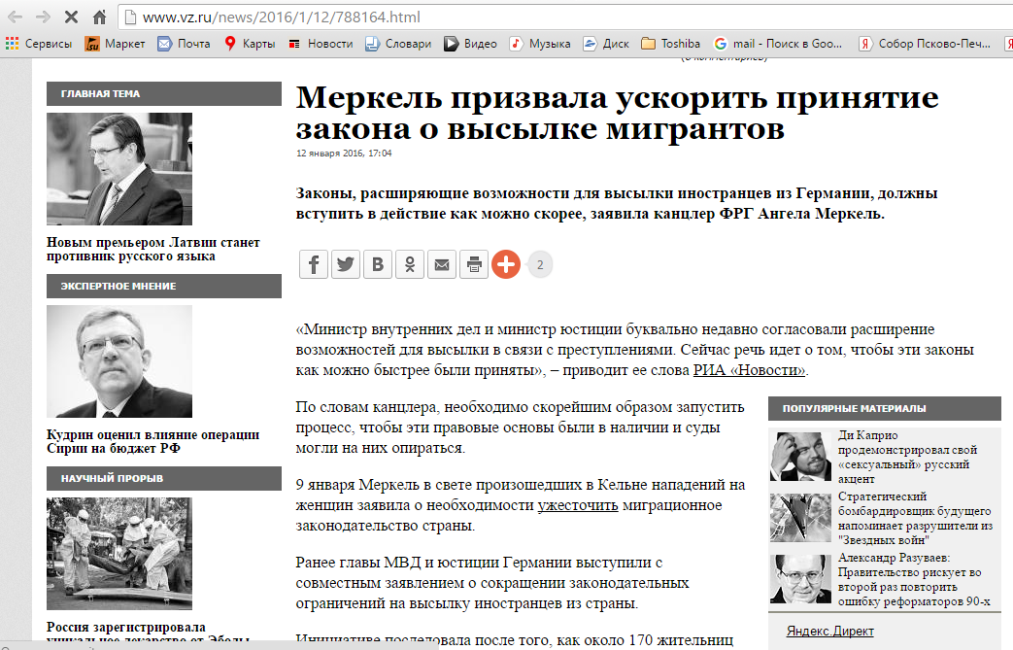
Task: Open the Новости bookmark
Action: click(320, 43)
